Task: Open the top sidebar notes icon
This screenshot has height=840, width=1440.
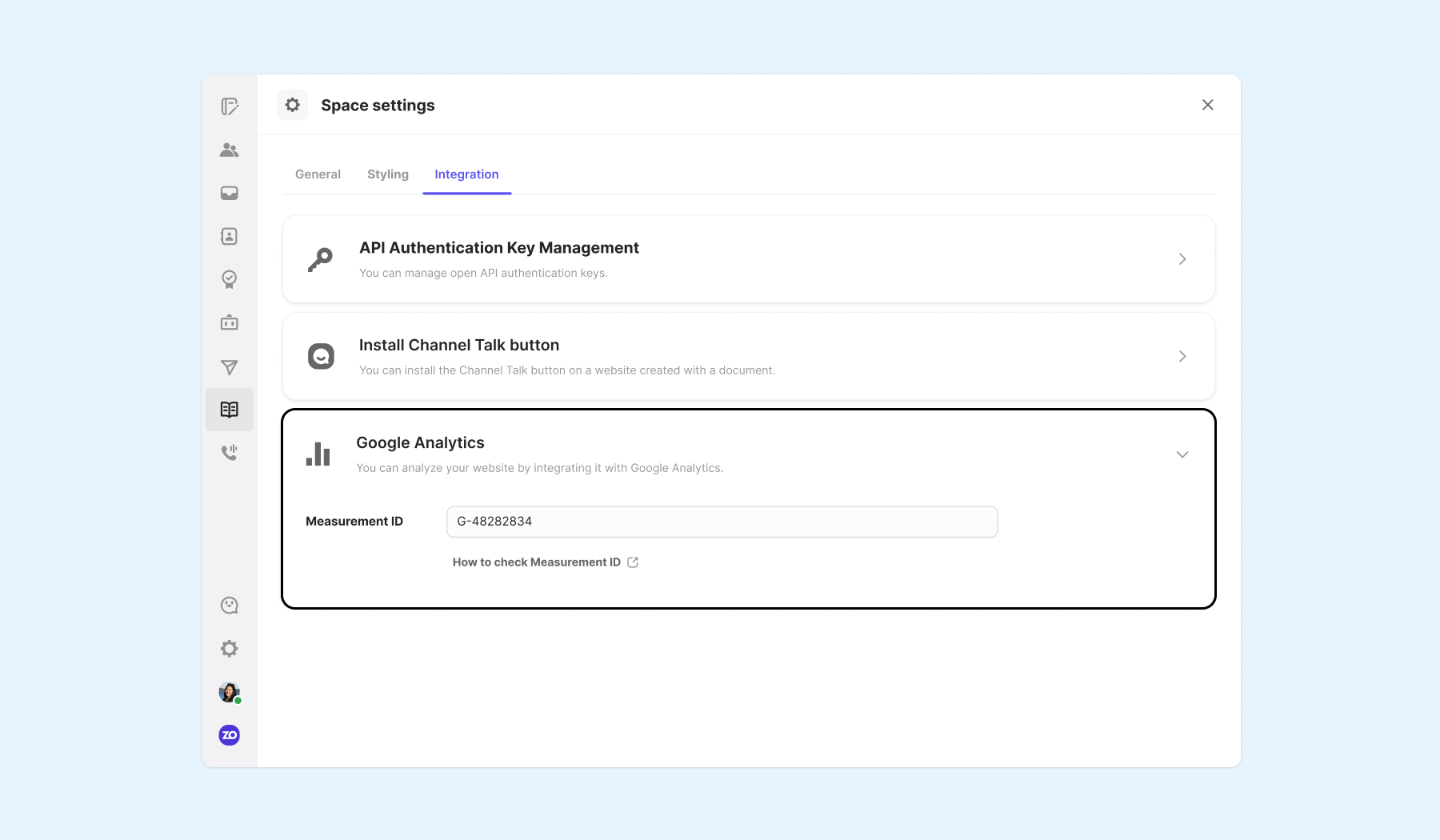Action: 230,106
